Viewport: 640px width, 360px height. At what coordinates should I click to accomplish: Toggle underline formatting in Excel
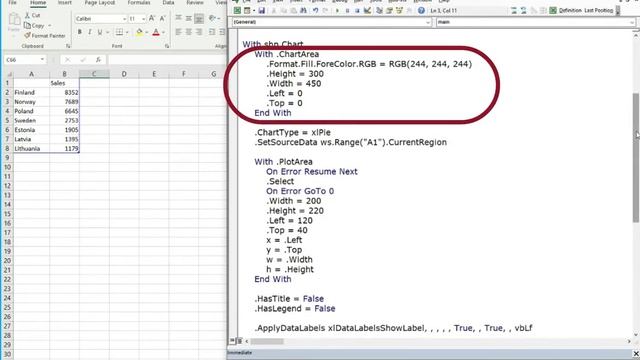click(x=100, y=32)
